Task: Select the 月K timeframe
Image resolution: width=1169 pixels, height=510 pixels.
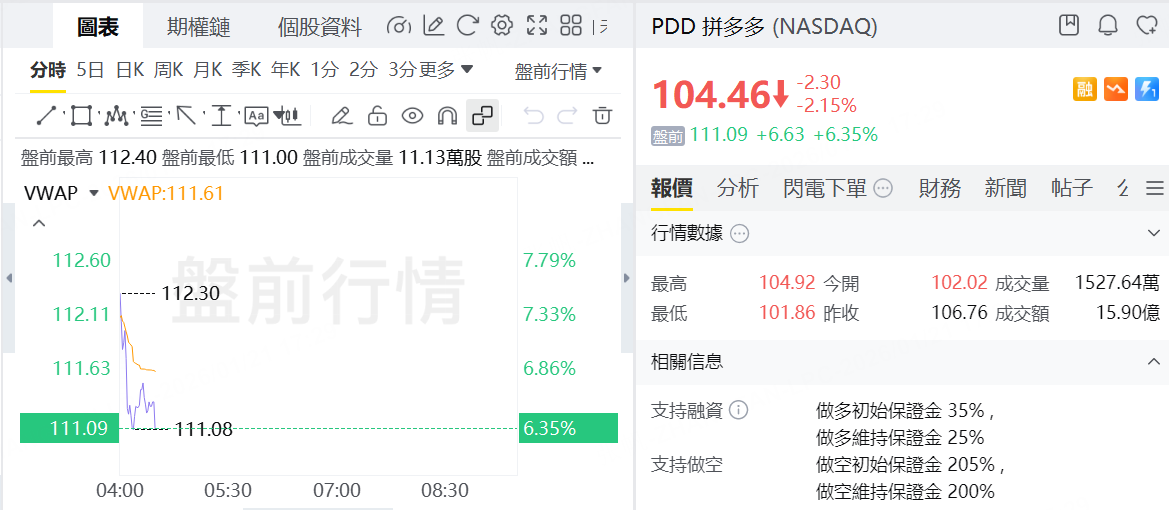Action: 207,71
